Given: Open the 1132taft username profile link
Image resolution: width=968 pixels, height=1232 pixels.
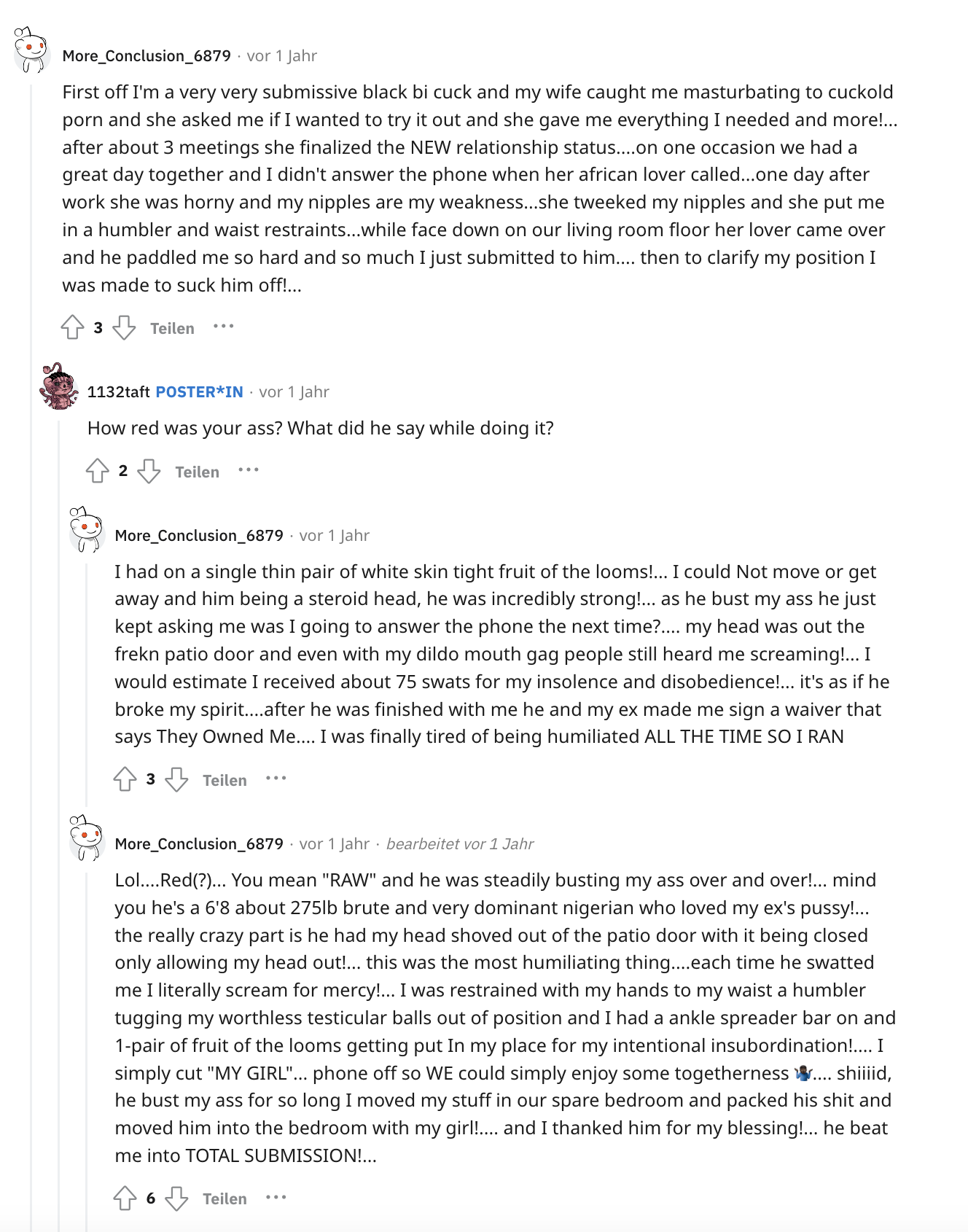Looking at the screenshot, I should click(x=118, y=391).
